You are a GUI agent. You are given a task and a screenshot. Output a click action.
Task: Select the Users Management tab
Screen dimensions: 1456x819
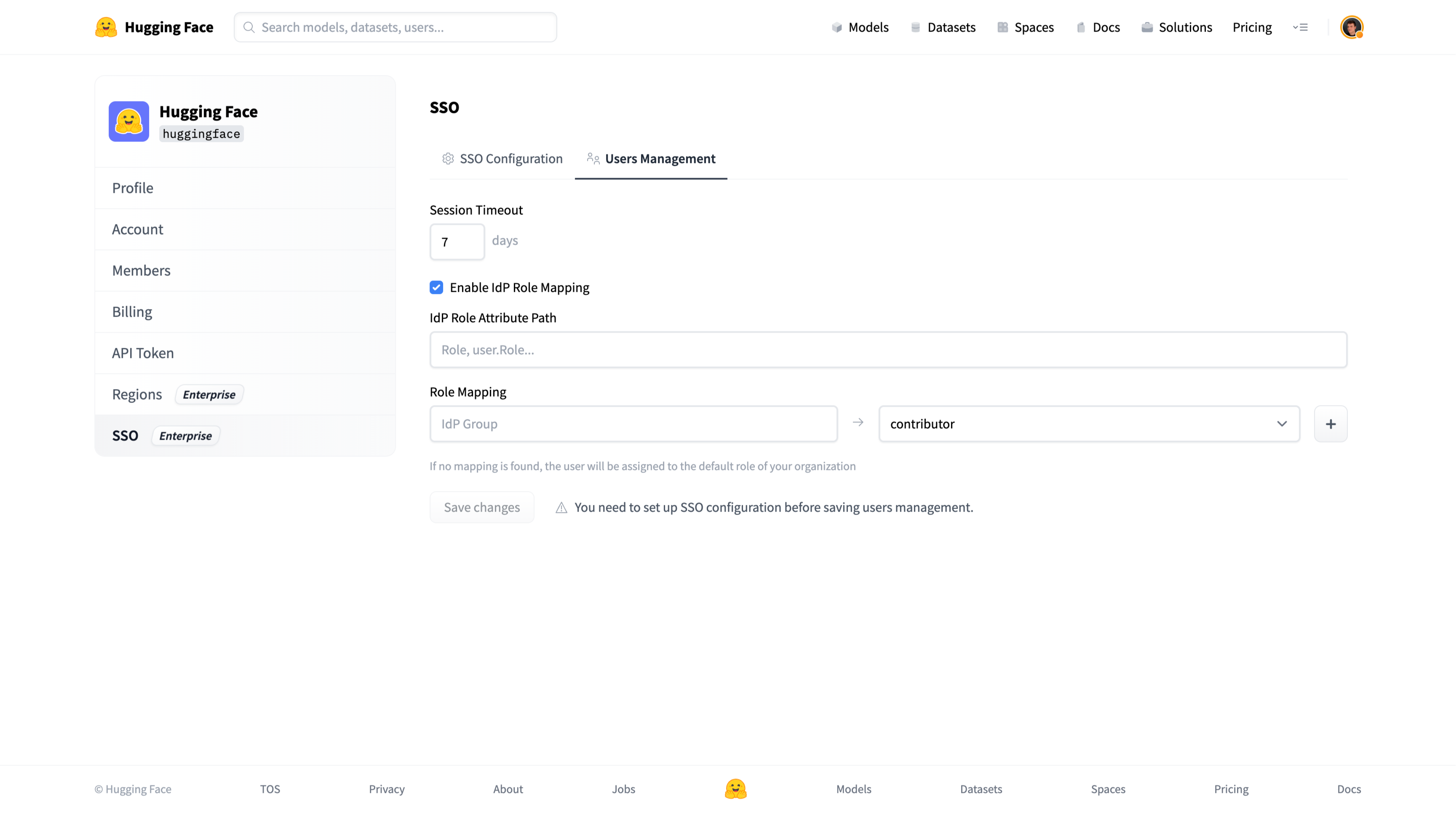[x=651, y=159]
